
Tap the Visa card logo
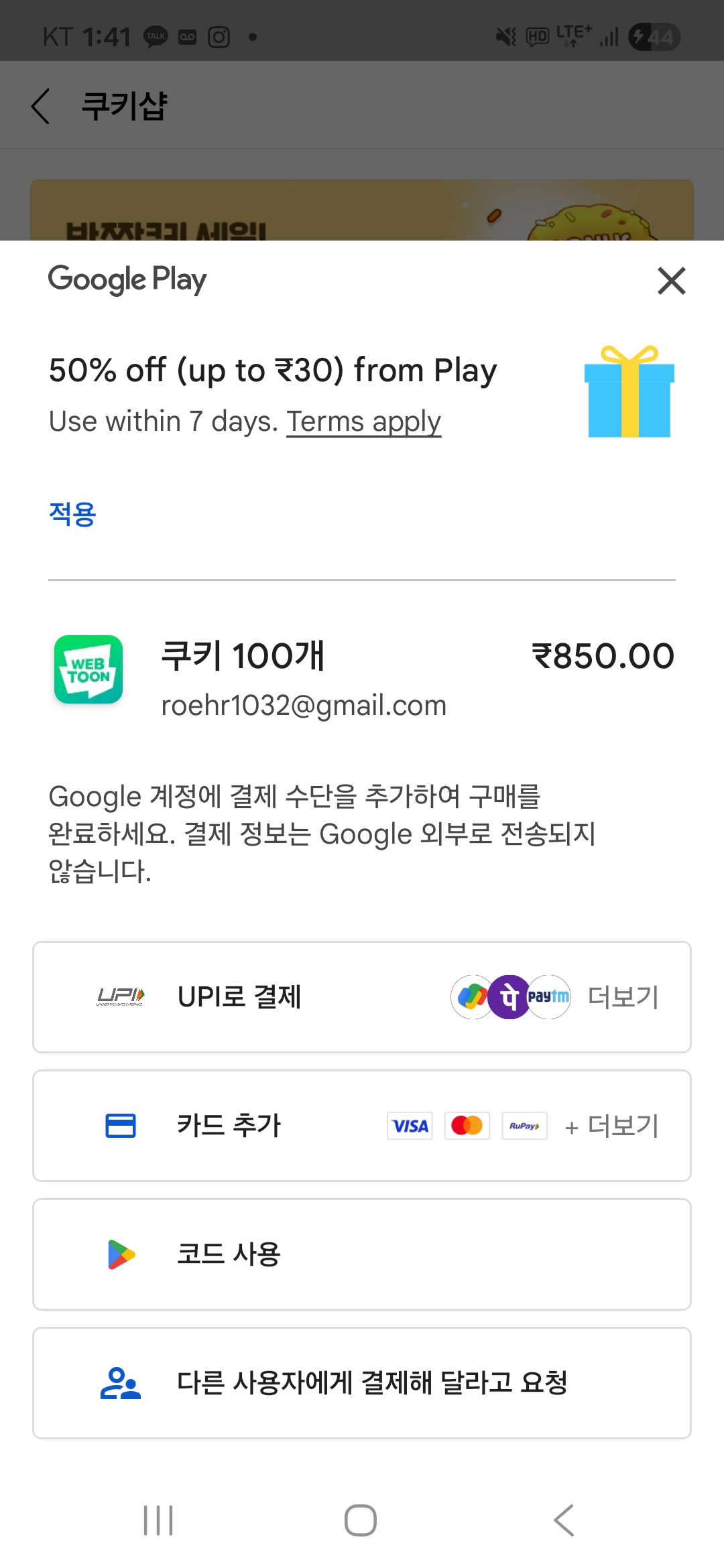click(410, 1126)
